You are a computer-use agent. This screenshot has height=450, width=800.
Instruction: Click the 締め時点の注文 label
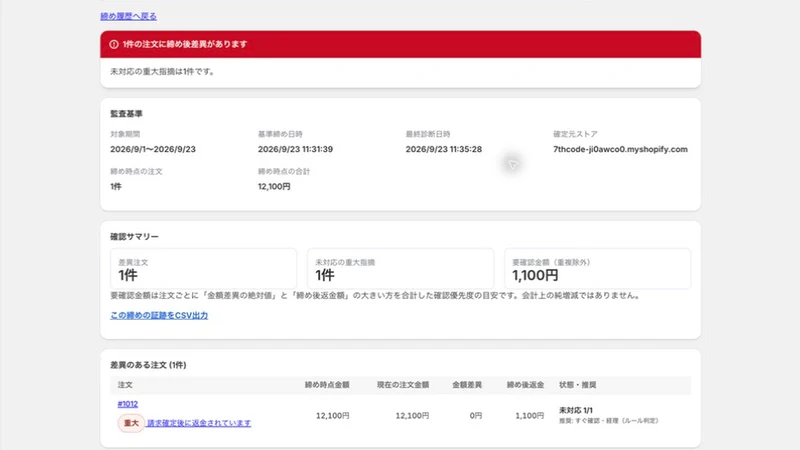[x=136, y=171]
